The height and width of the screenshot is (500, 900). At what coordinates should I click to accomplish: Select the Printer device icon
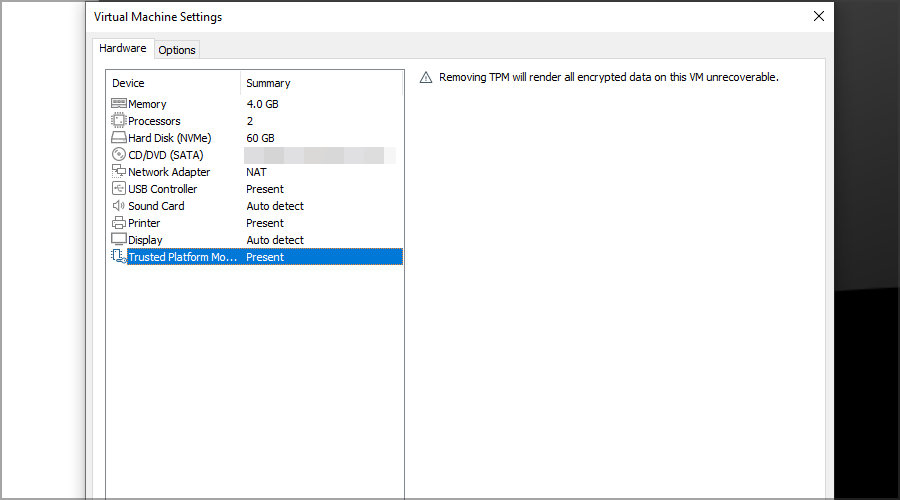click(x=118, y=223)
